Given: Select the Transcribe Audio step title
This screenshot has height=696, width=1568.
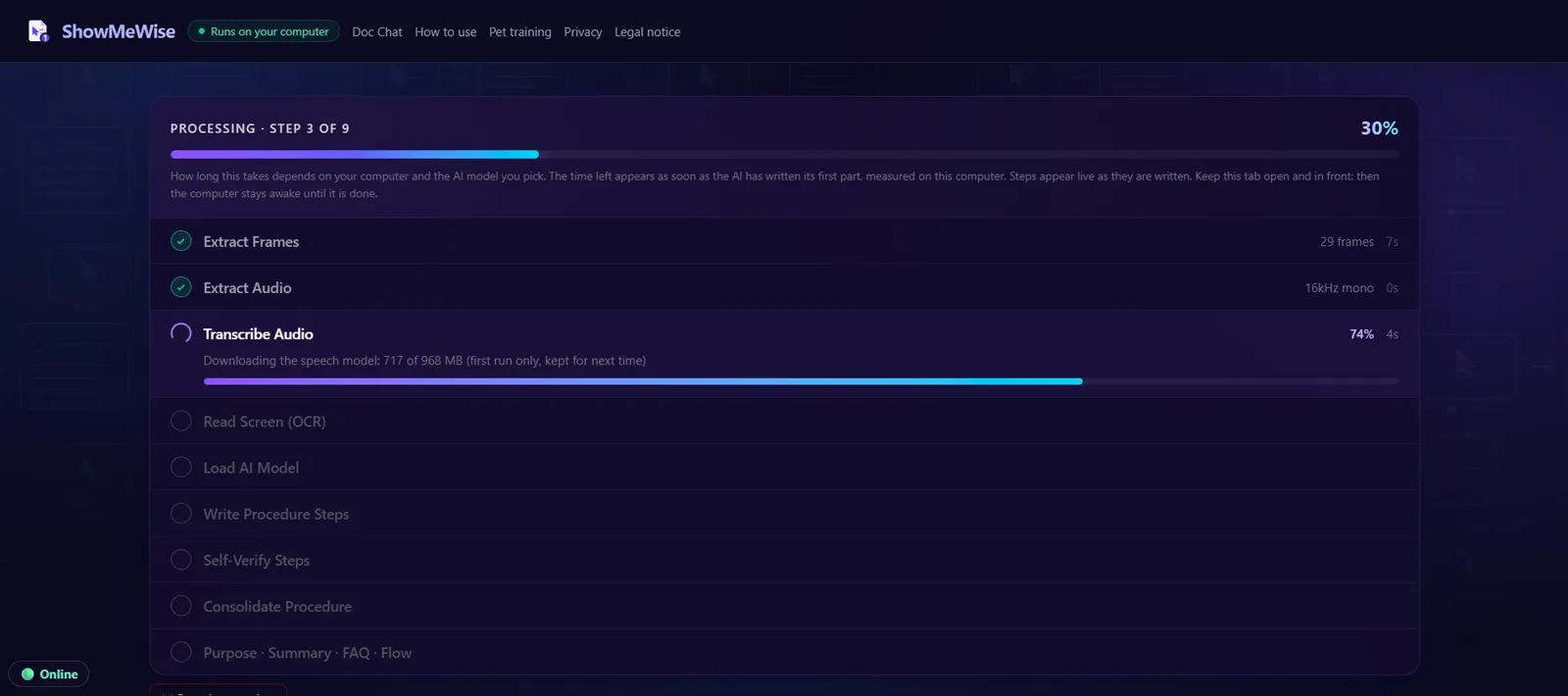Looking at the screenshot, I should tap(258, 334).
